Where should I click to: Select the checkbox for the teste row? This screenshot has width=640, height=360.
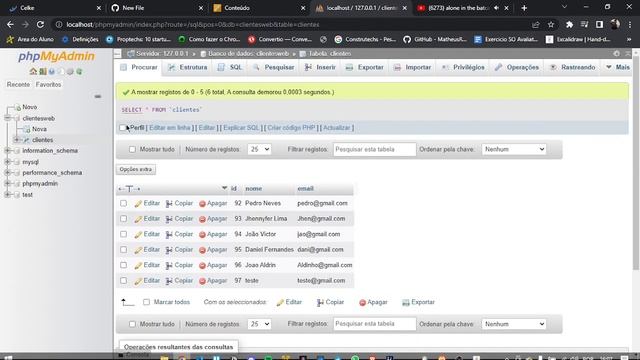123,281
